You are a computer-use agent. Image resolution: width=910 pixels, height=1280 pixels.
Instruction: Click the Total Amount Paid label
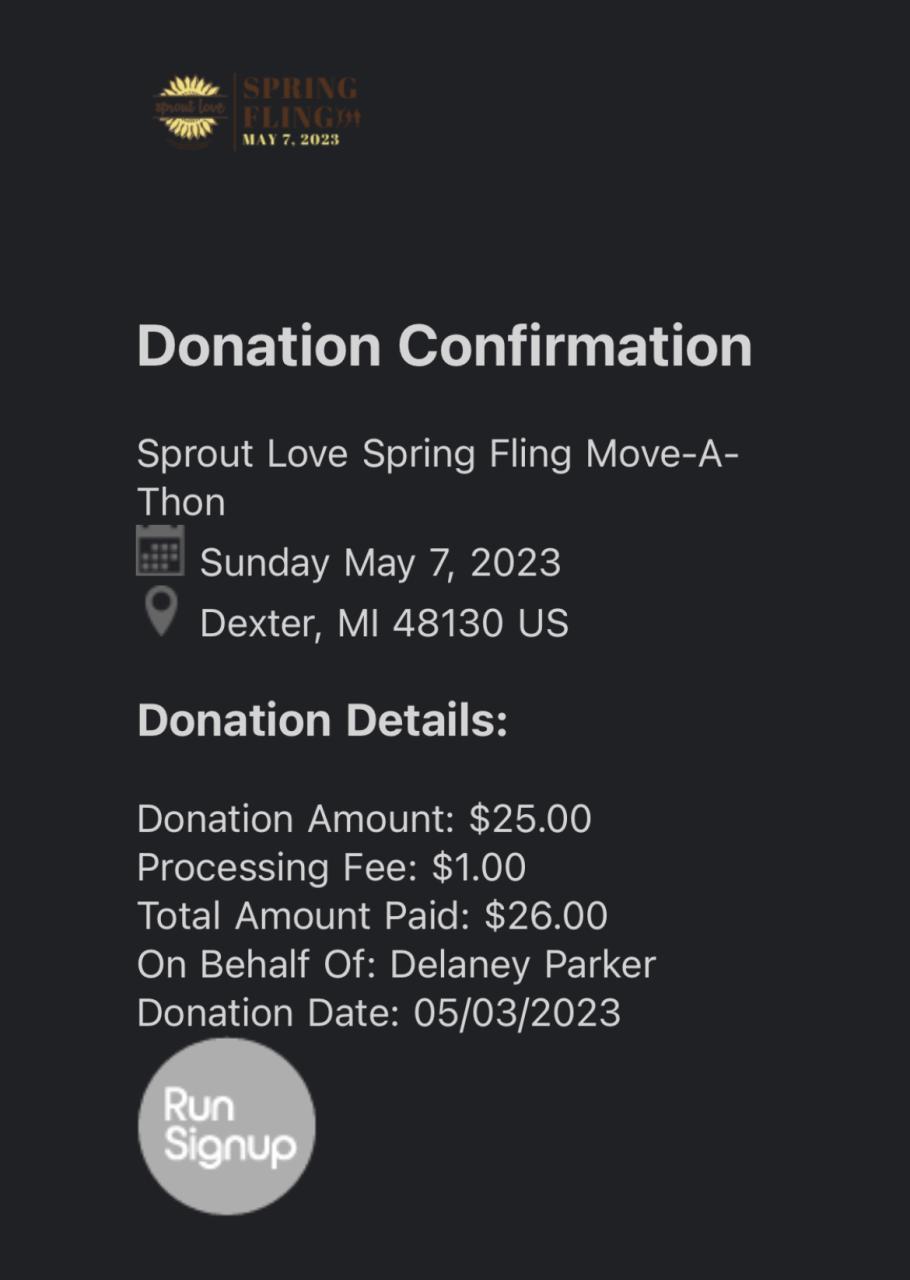305,916
